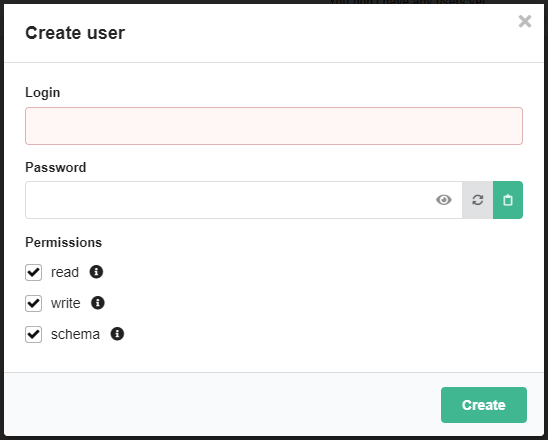The height and width of the screenshot is (440, 548).
Task: Regenerate a random password using the refresh icon
Action: (477, 200)
